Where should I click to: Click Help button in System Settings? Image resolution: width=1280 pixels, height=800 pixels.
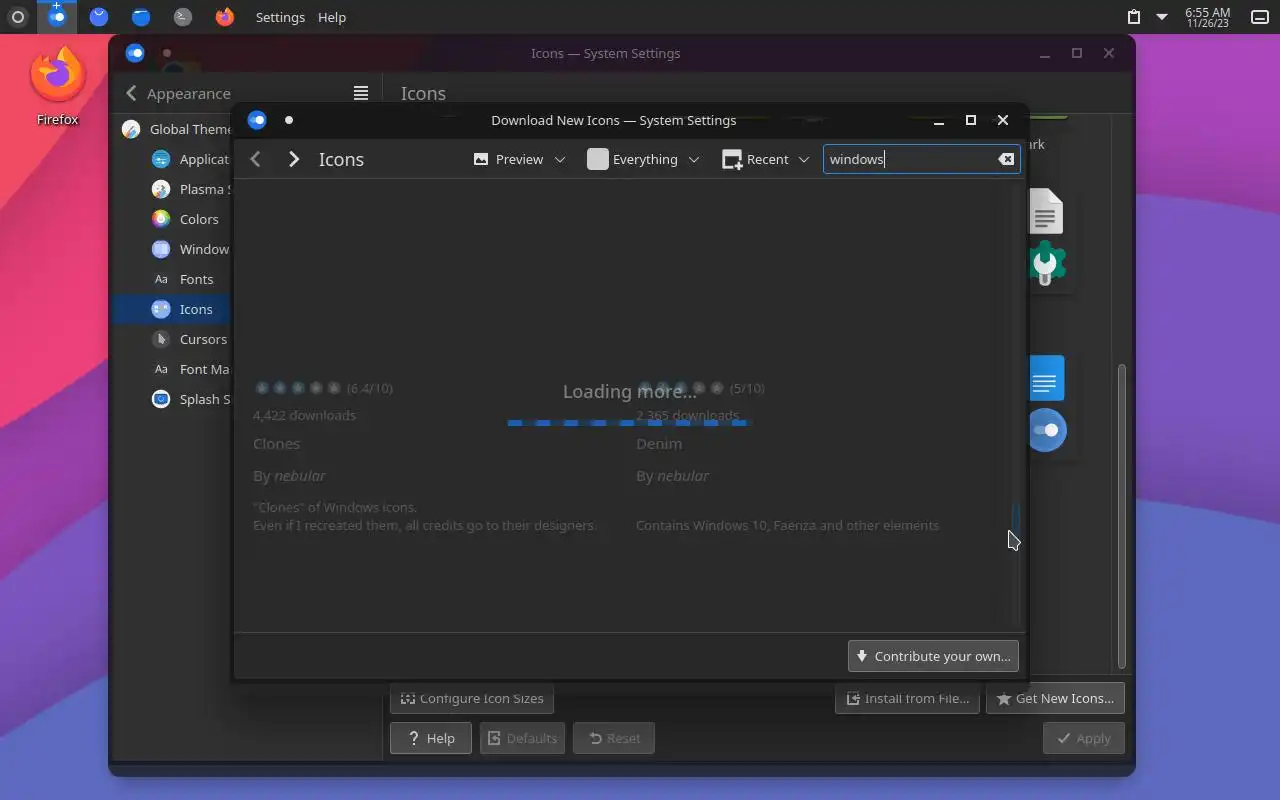(x=431, y=738)
